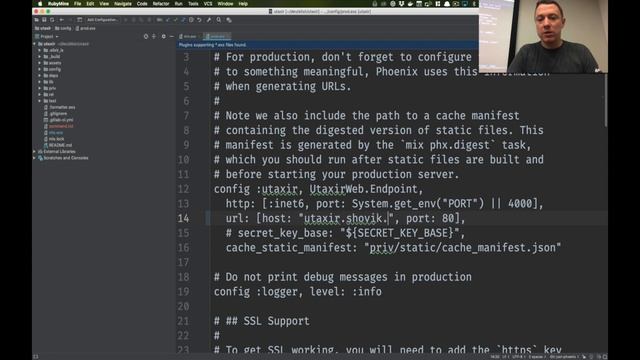Image resolution: width=640 pixels, height=360 pixels.
Task: Select README.md in project tree
Action: click(58, 145)
